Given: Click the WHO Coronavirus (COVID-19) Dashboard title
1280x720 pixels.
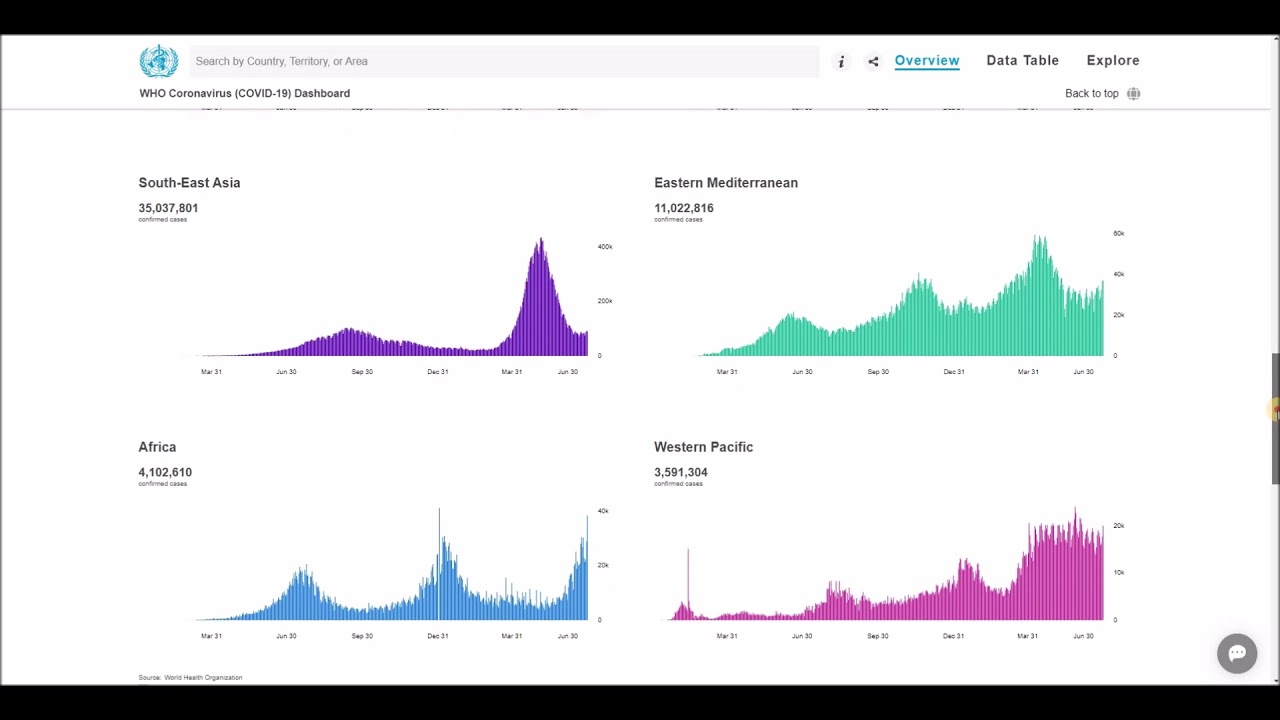Looking at the screenshot, I should click(x=244, y=94).
